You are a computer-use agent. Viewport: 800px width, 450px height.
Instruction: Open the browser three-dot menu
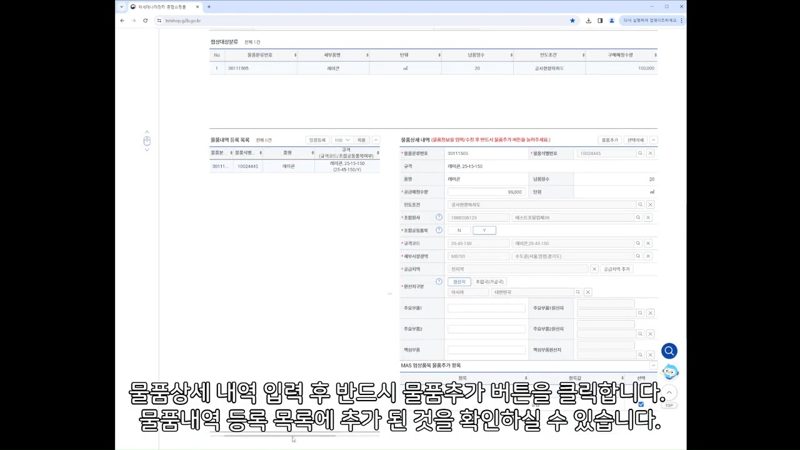coord(682,20)
